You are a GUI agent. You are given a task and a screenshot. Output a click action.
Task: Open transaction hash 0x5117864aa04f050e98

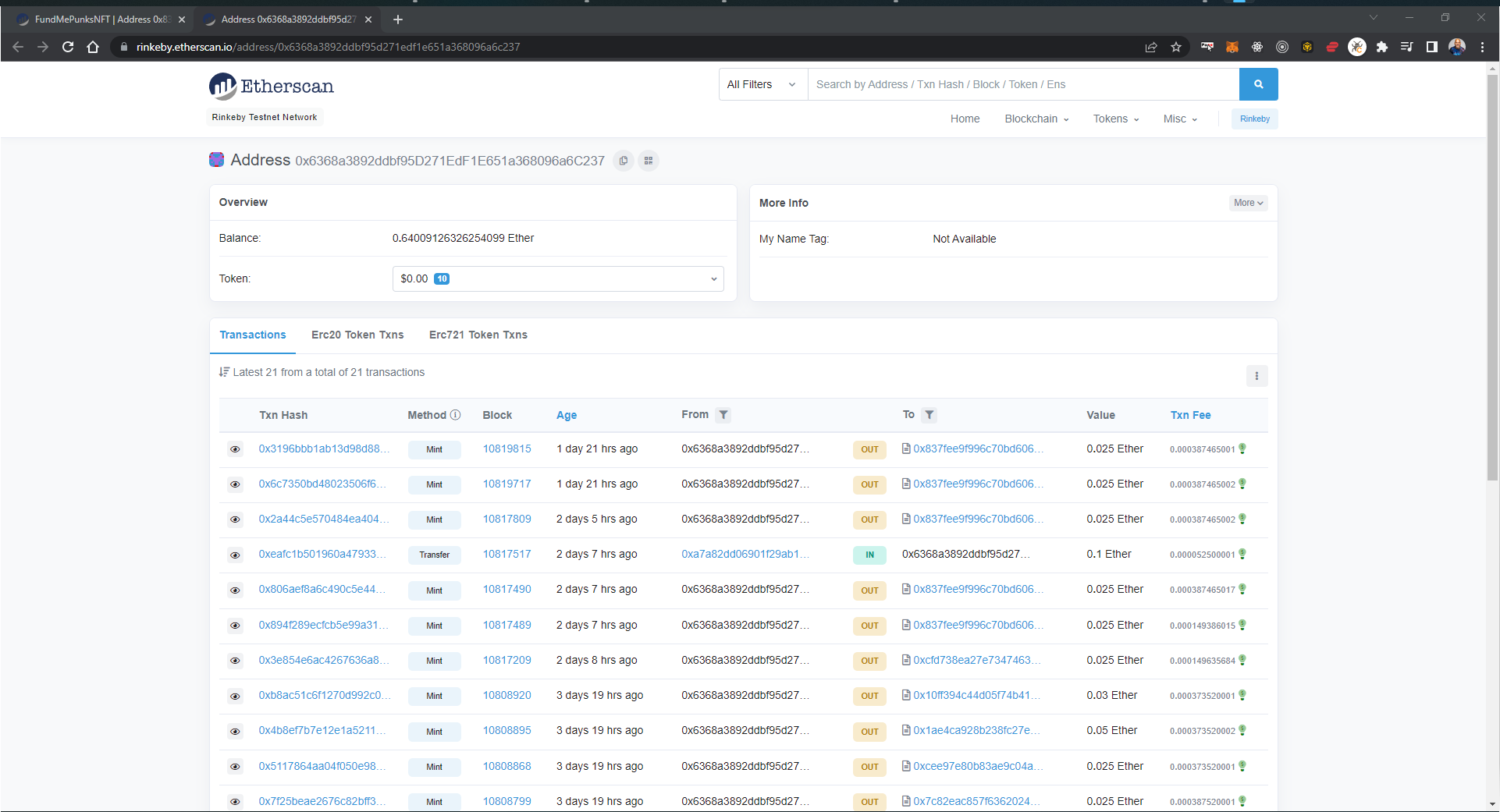tap(322, 766)
